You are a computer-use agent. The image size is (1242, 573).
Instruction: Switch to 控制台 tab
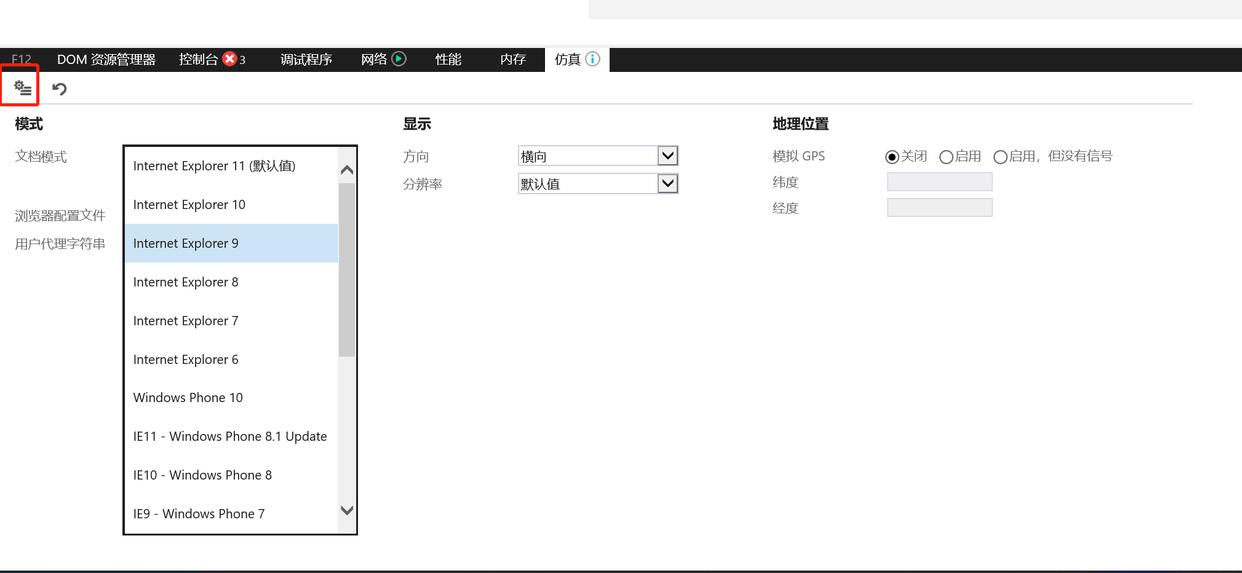coord(212,60)
